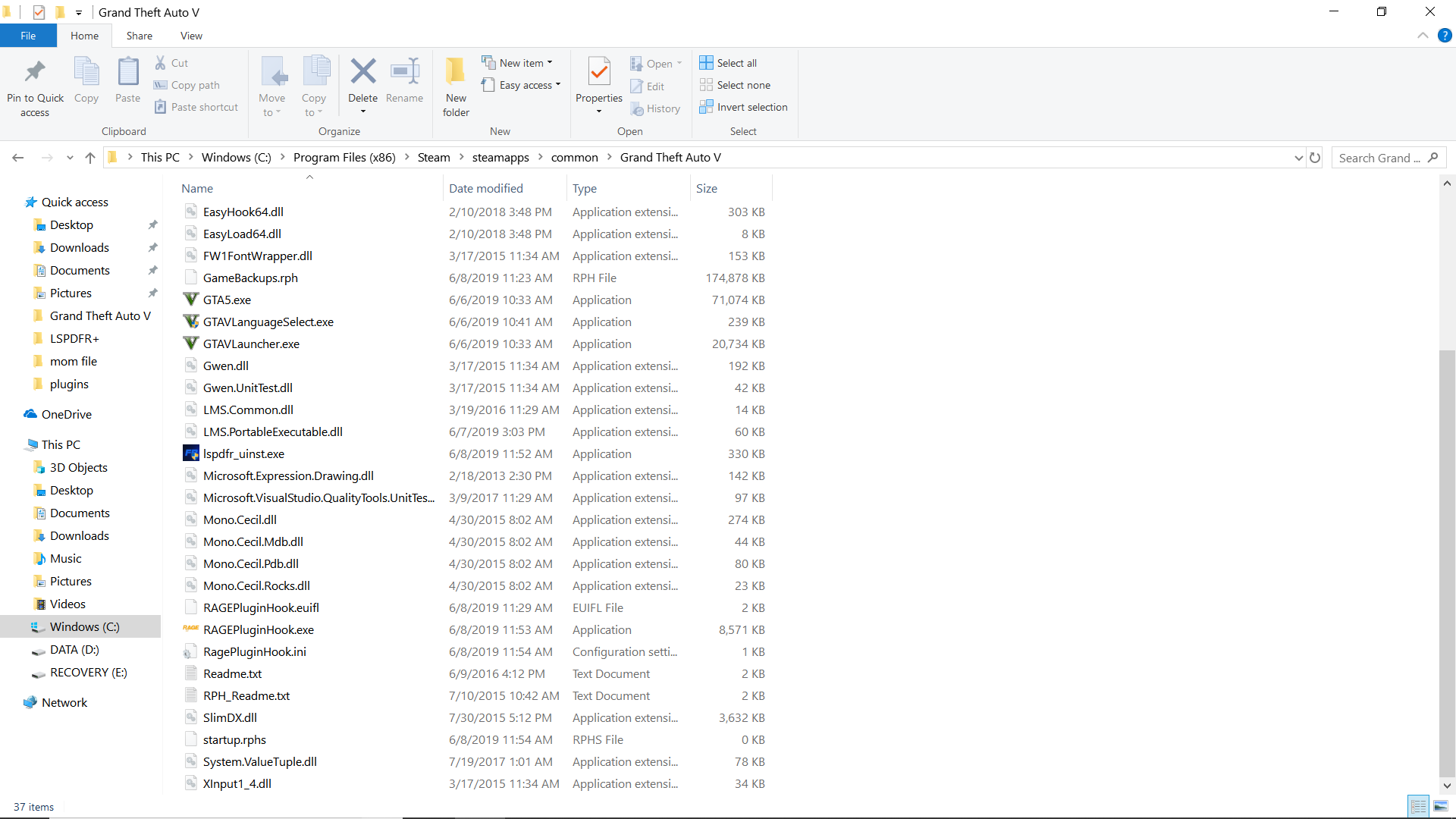Click steamapps in the breadcrumb path

[x=500, y=158]
